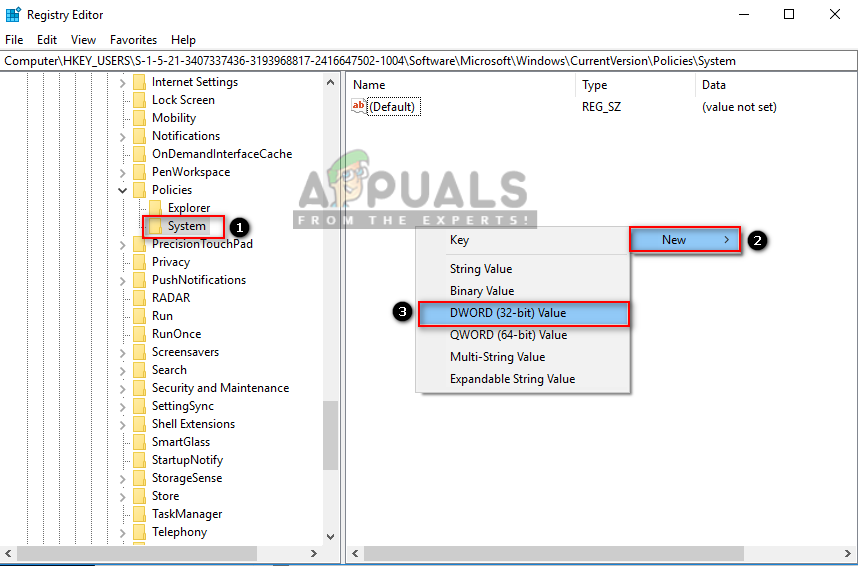858x566 pixels.
Task: Click the RADAR folder icon
Action: [x=140, y=298]
